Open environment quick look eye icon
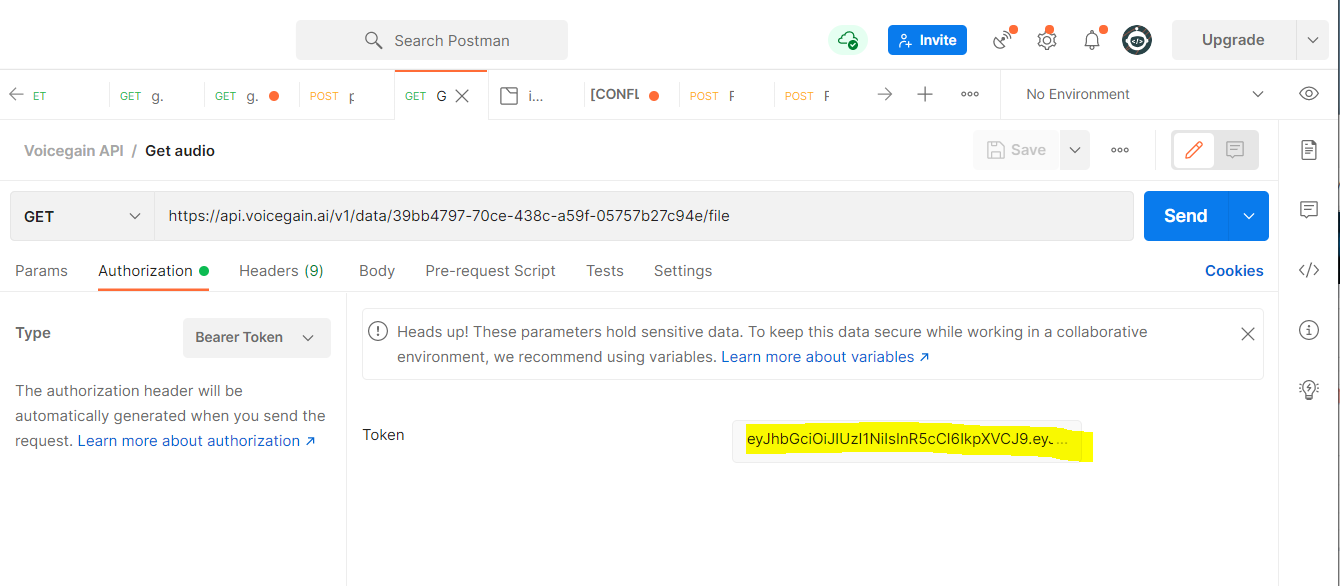This screenshot has width=1340, height=586. point(1308,94)
